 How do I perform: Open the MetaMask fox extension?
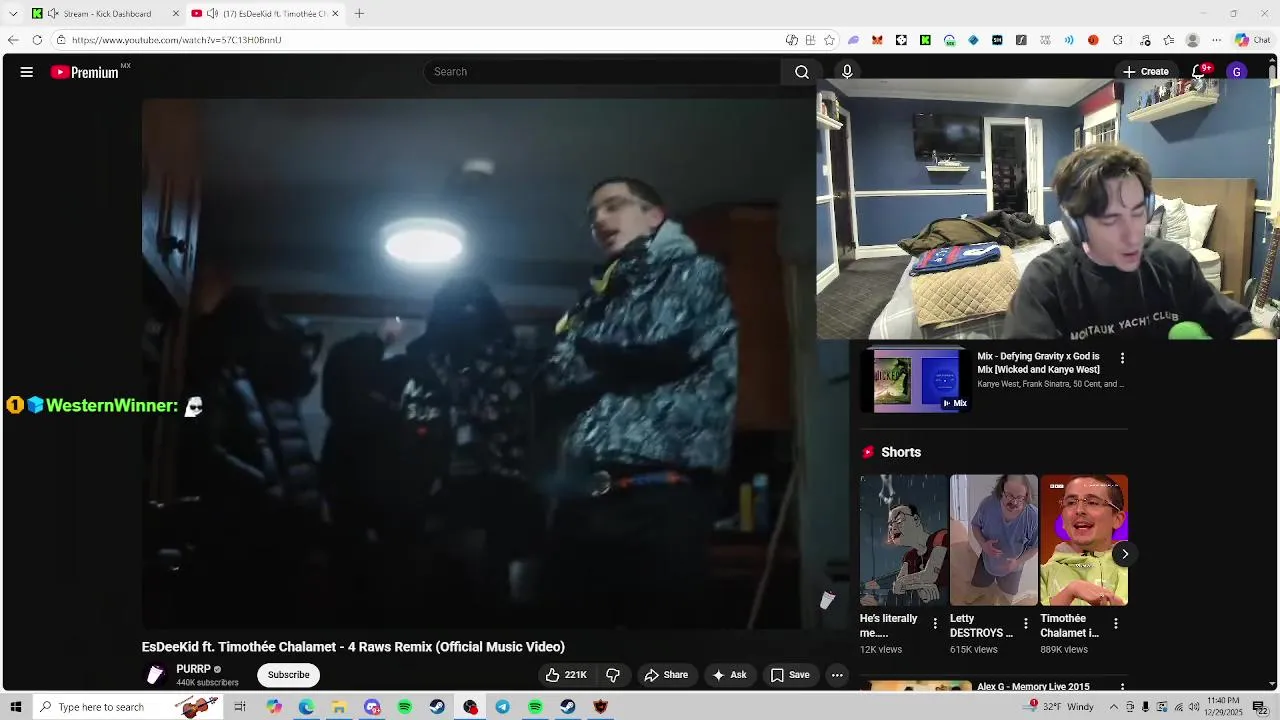877,40
